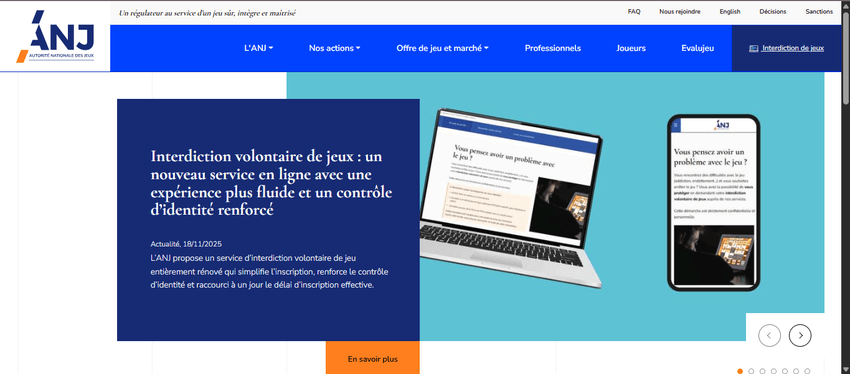The width and height of the screenshot is (850, 374).
Task: Select the first orange carousel dot
Action: pyautogui.click(x=740, y=371)
